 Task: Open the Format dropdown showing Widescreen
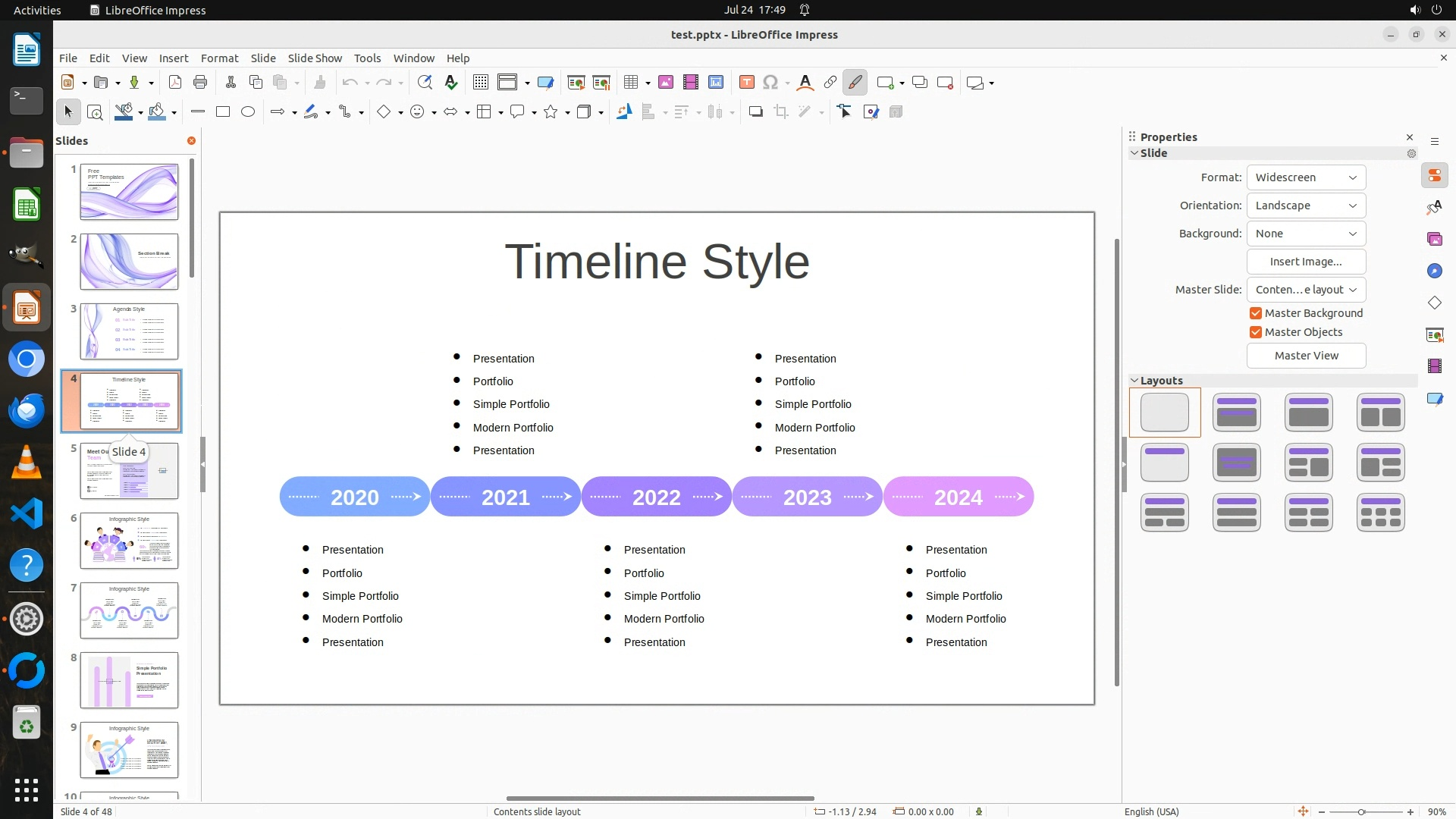click(x=1306, y=177)
